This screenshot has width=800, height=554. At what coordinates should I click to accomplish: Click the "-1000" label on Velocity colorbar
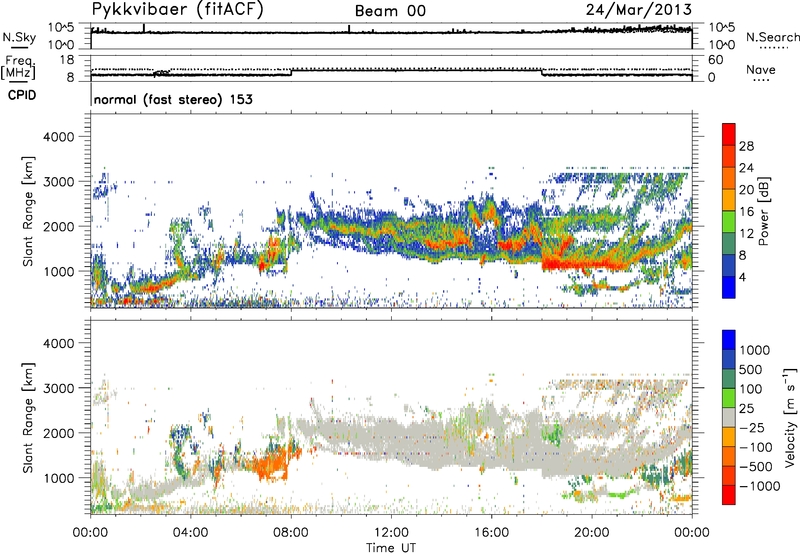tap(760, 486)
